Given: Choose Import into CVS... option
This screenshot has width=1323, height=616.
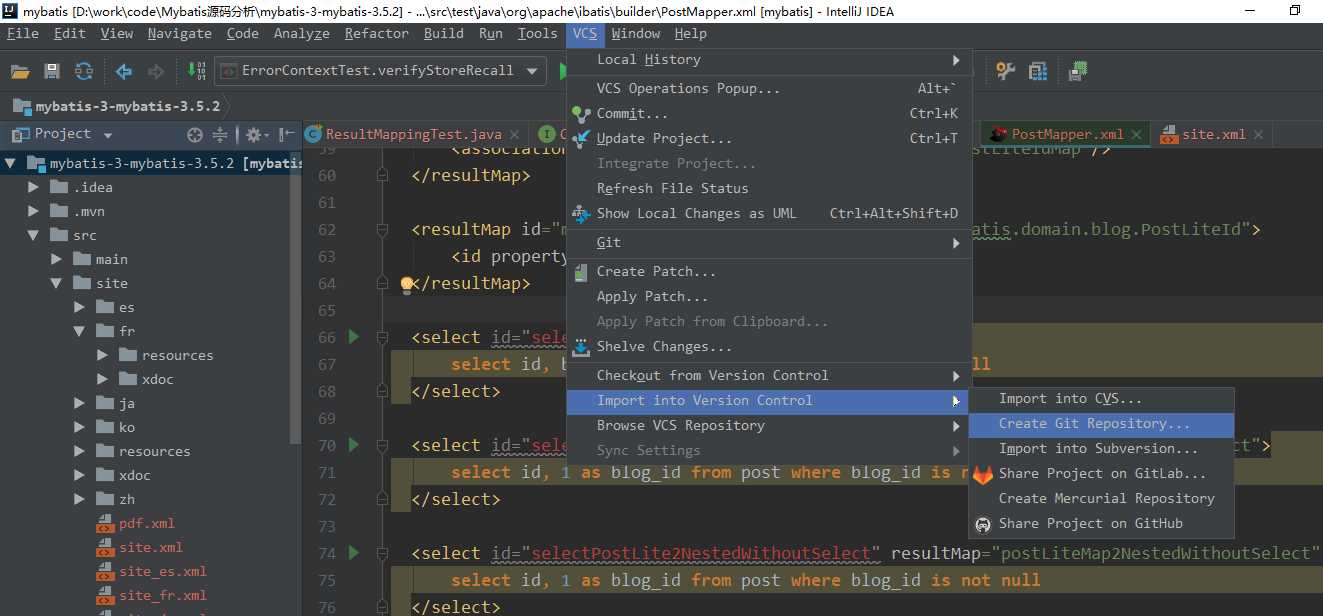Looking at the screenshot, I should 1101,399.
